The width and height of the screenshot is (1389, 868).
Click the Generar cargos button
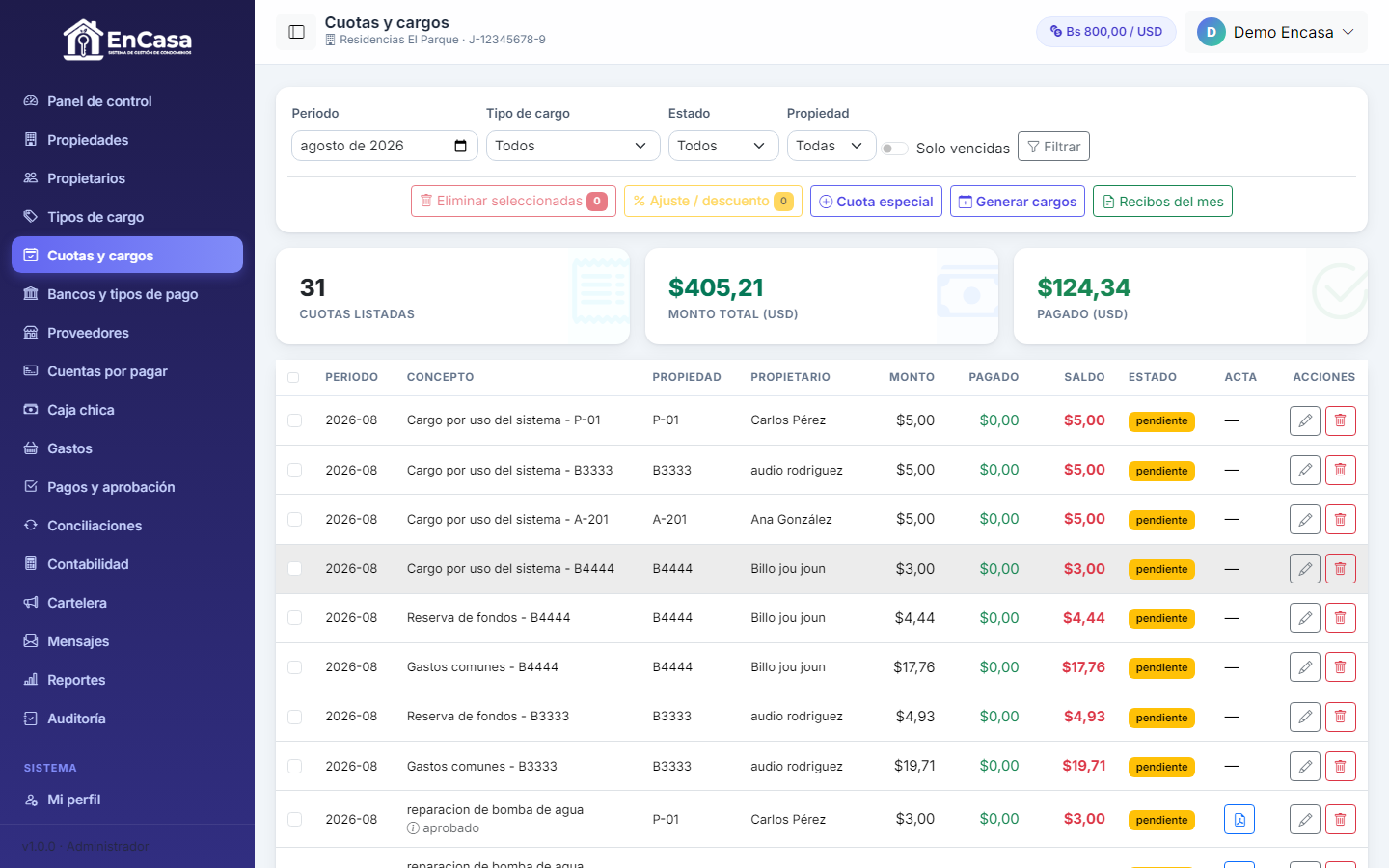coord(1017,202)
